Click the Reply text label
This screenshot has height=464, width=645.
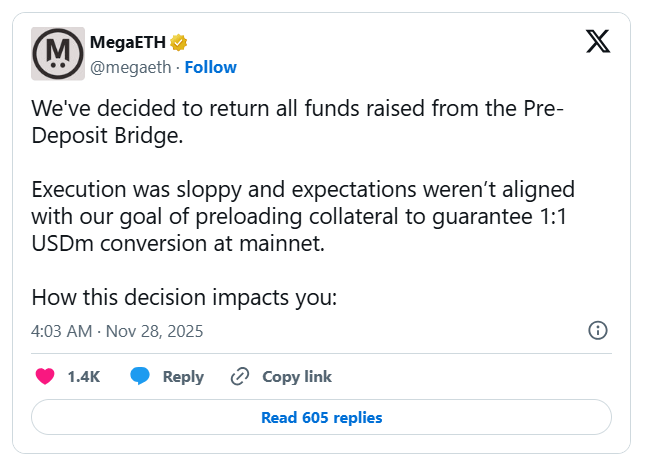pyautogui.click(x=183, y=377)
